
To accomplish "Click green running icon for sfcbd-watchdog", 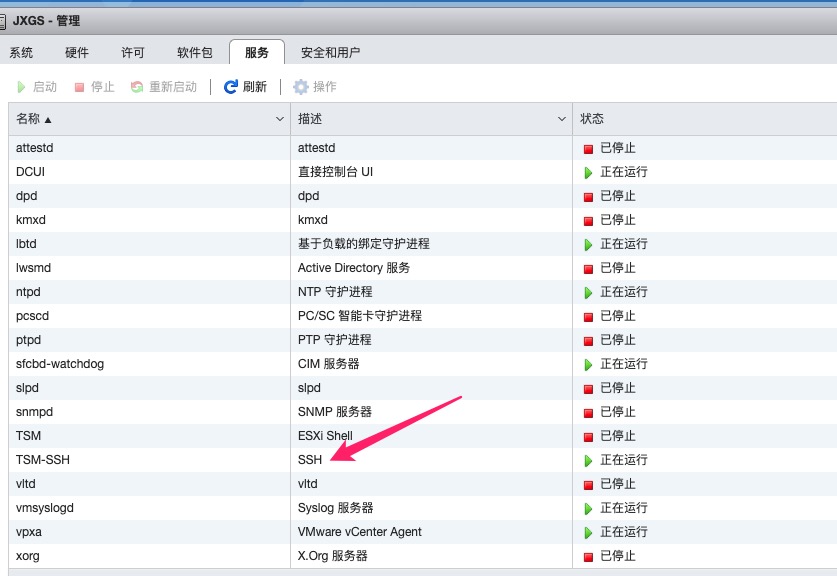I will pos(588,365).
